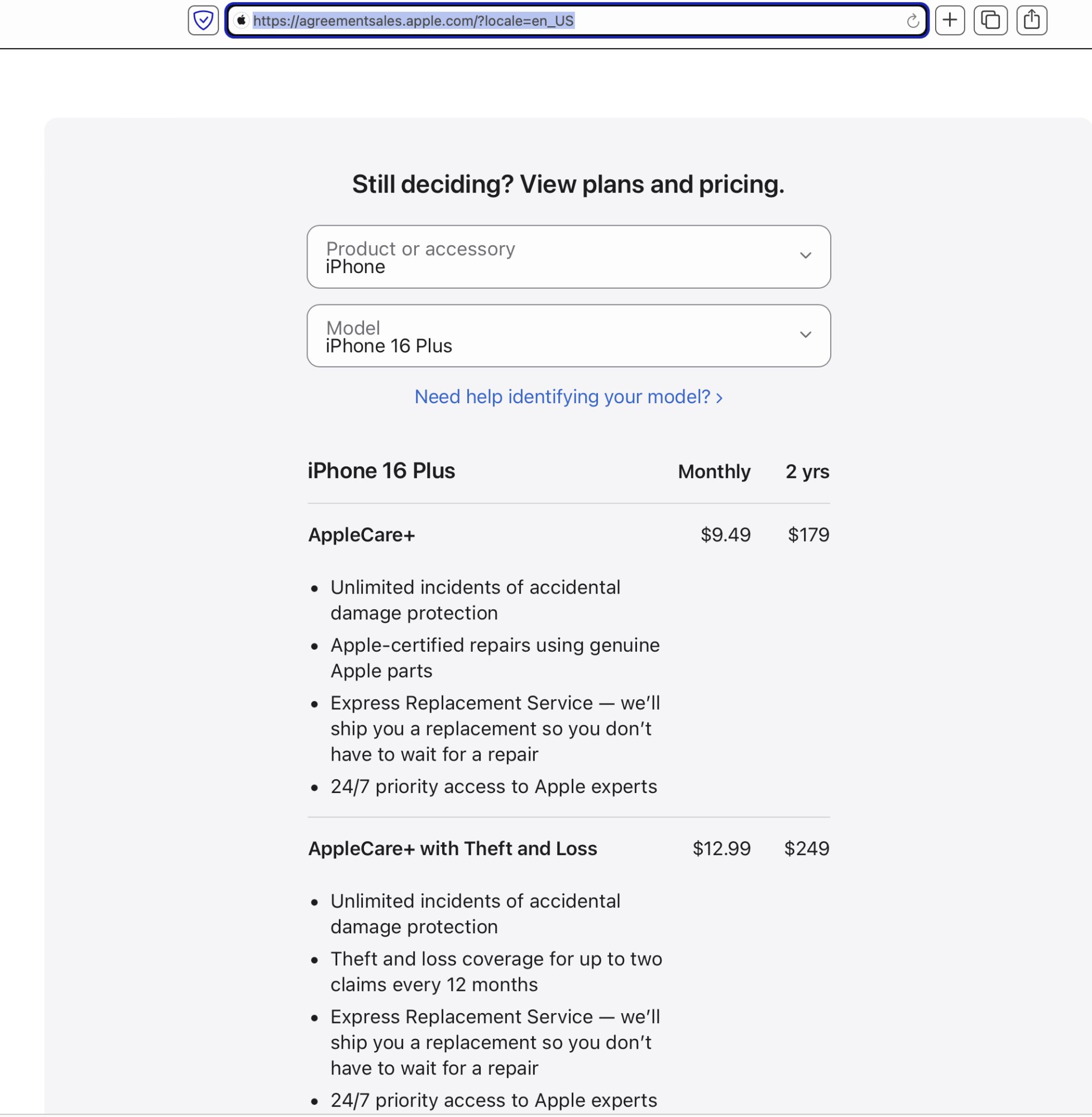This screenshot has width=1092, height=1117.
Task: Open a new tab with the plus icon
Action: (950, 21)
